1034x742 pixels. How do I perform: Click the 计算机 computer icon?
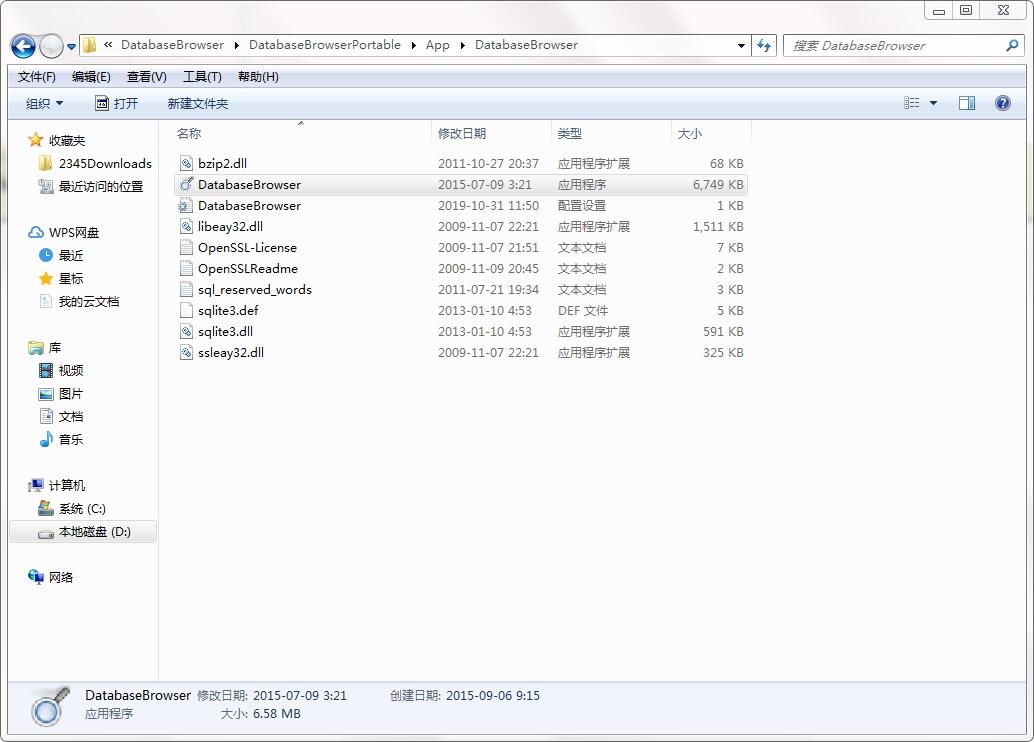point(36,485)
